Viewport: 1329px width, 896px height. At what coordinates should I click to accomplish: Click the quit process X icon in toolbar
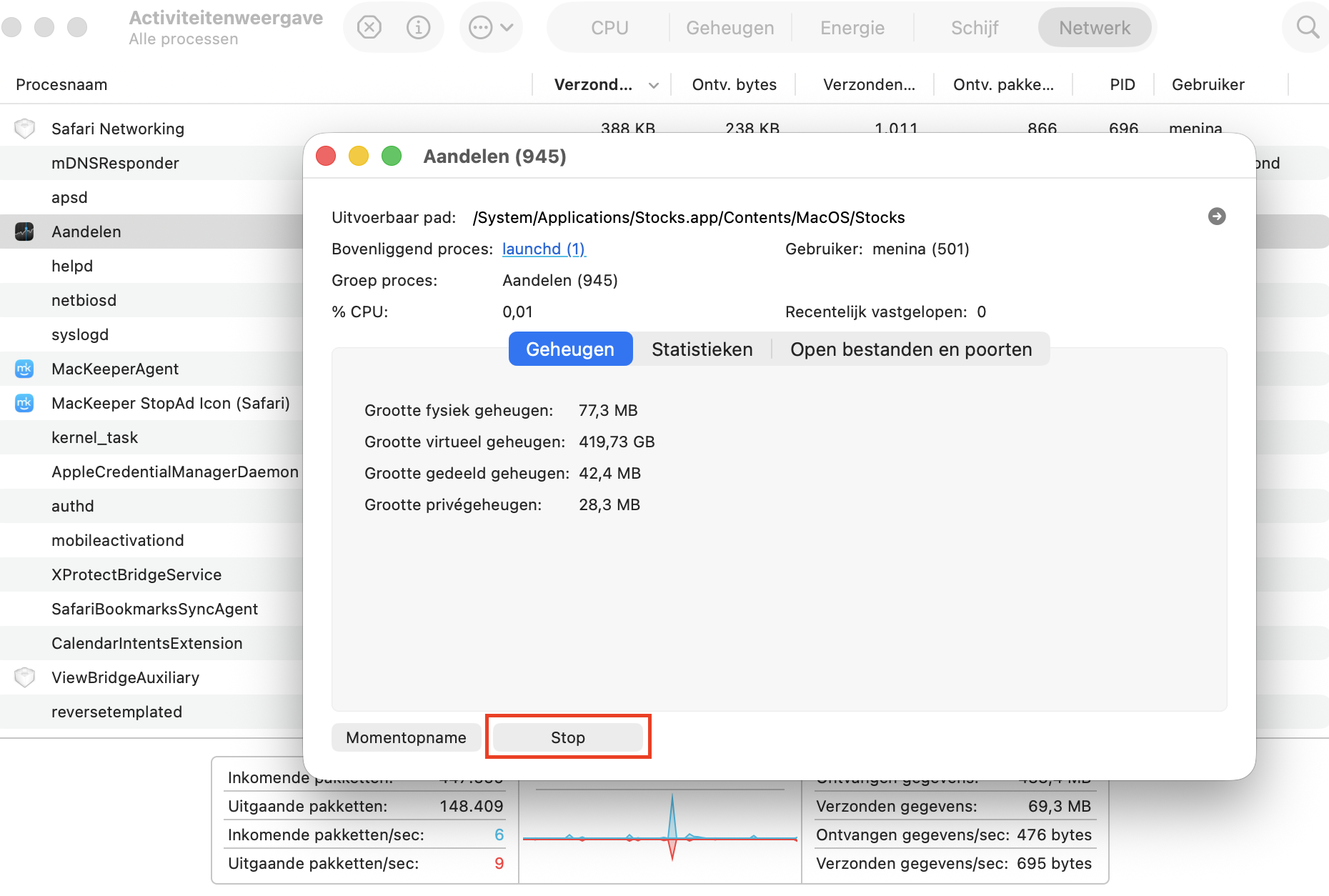[369, 27]
